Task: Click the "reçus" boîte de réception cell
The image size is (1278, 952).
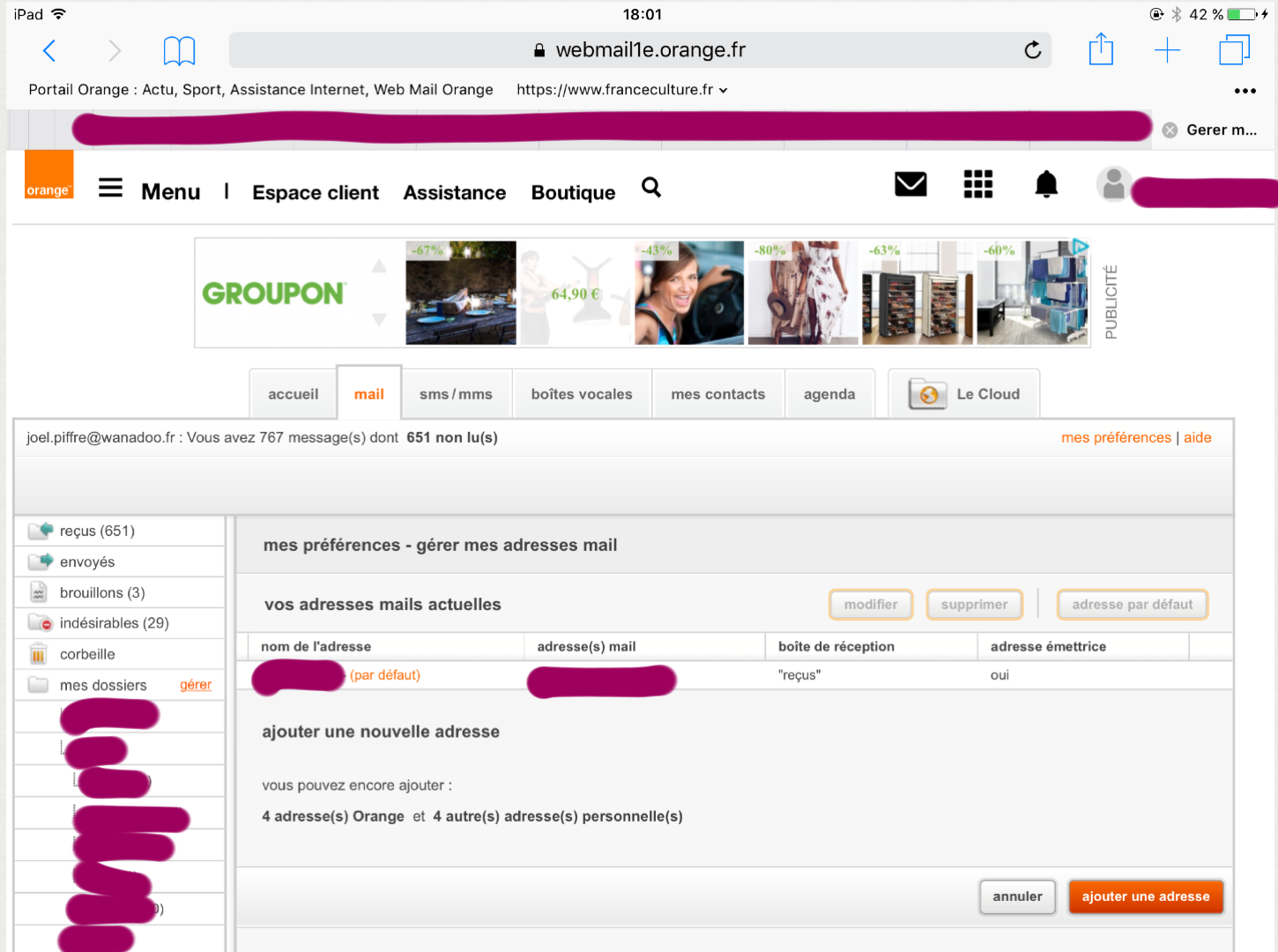Action: [x=799, y=675]
